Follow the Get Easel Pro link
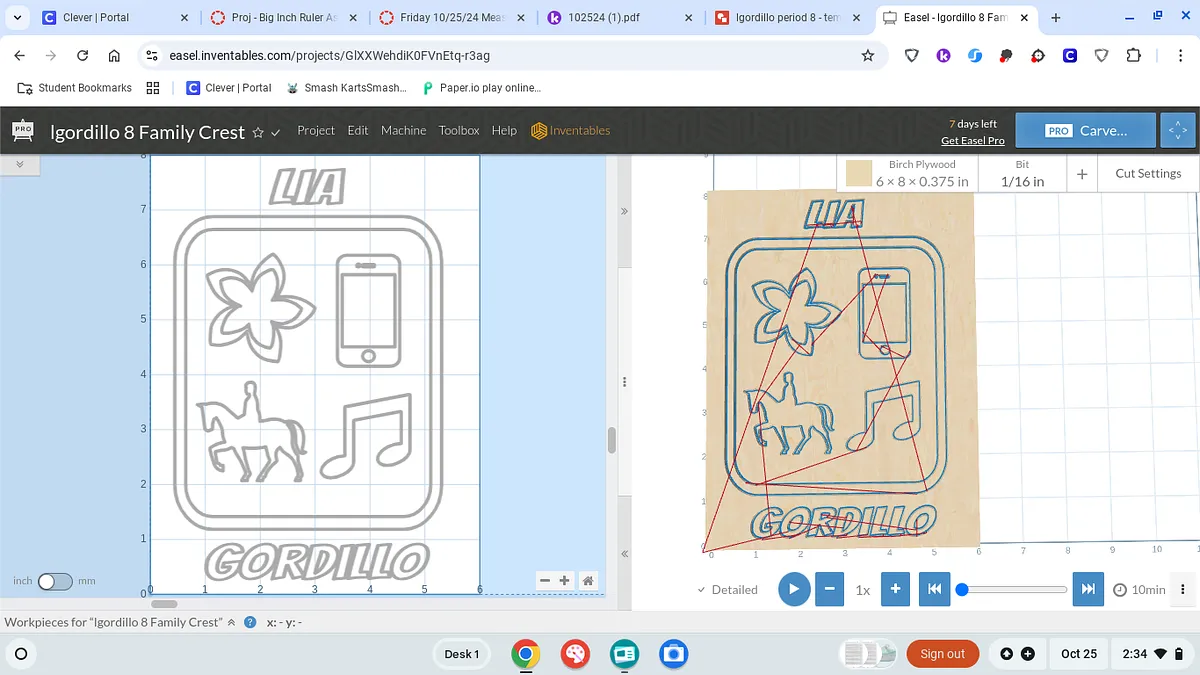1200x675 pixels. pos(972,141)
